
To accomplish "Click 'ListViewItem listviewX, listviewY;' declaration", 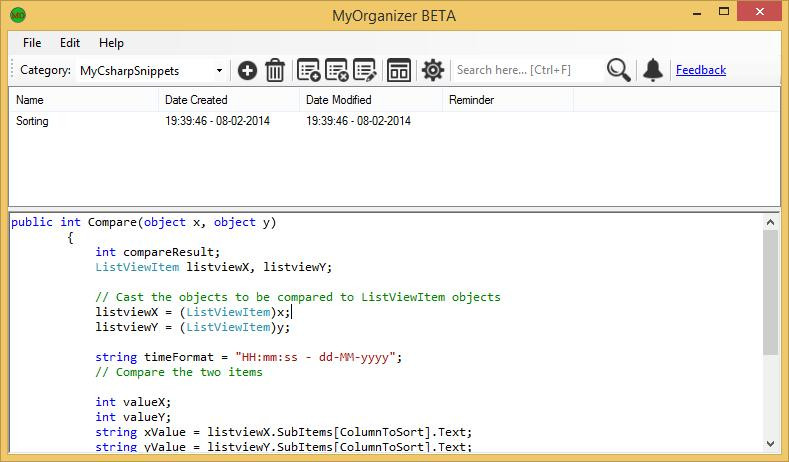I will (214, 267).
